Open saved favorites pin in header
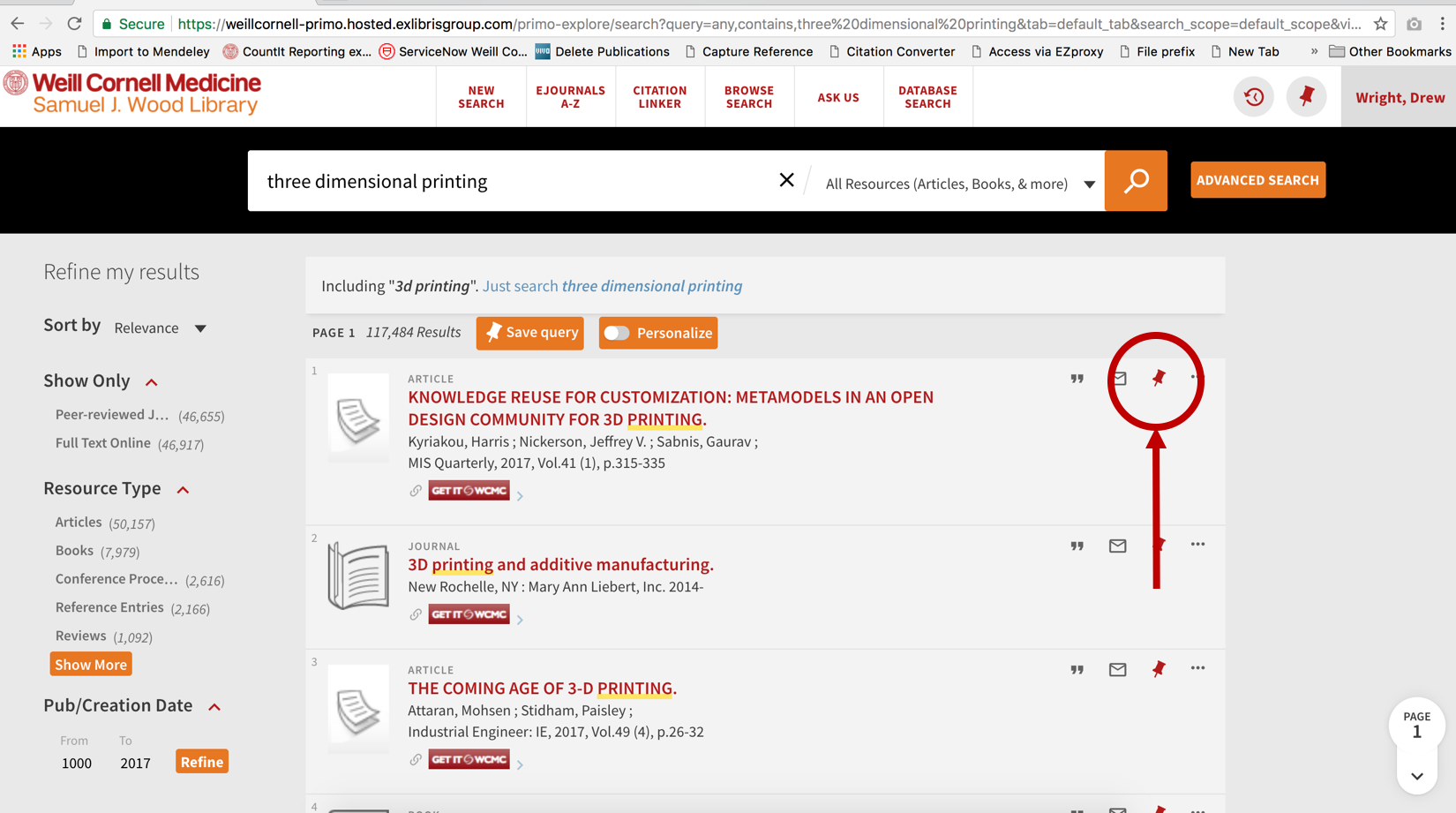Screen dimensions: 1456x813 pos(1307,97)
